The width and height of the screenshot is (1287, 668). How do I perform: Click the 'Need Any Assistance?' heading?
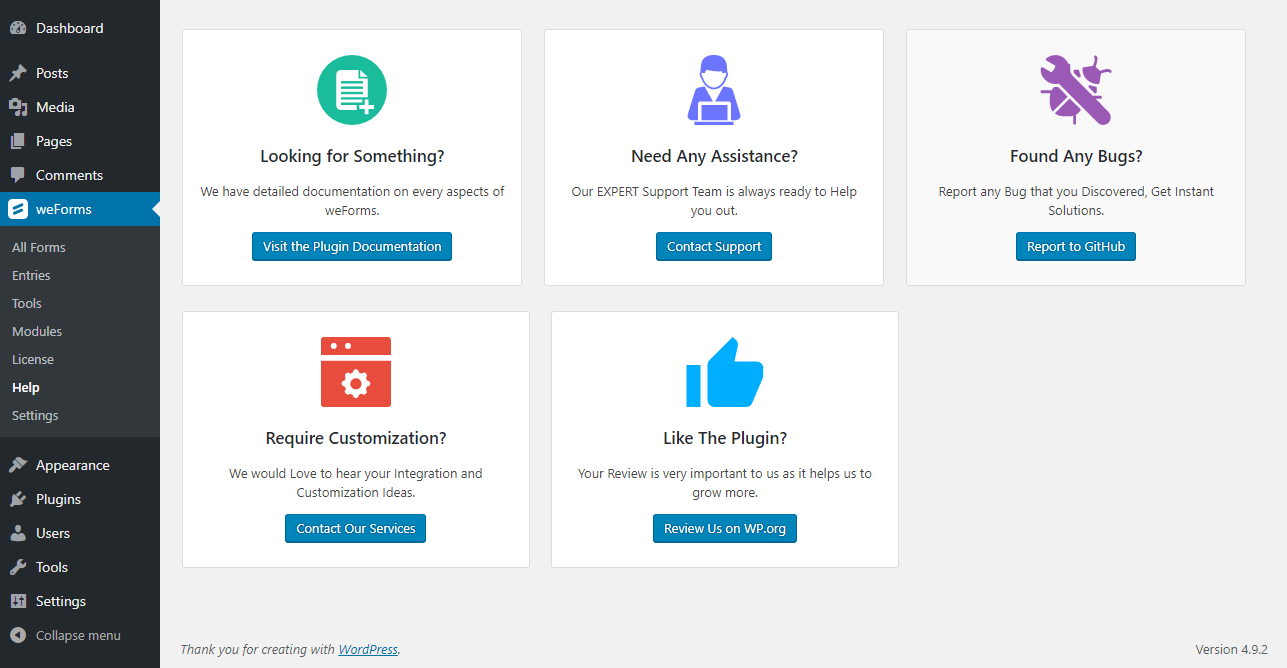click(714, 156)
